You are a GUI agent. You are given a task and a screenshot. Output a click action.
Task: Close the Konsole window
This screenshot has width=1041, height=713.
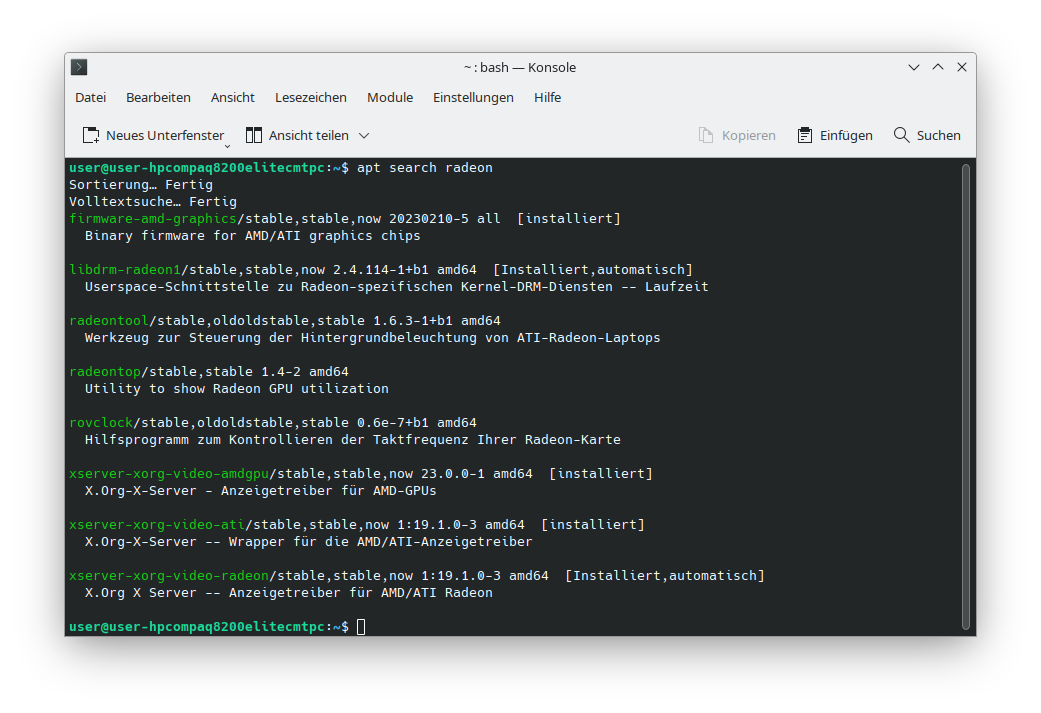coord(962,67)
